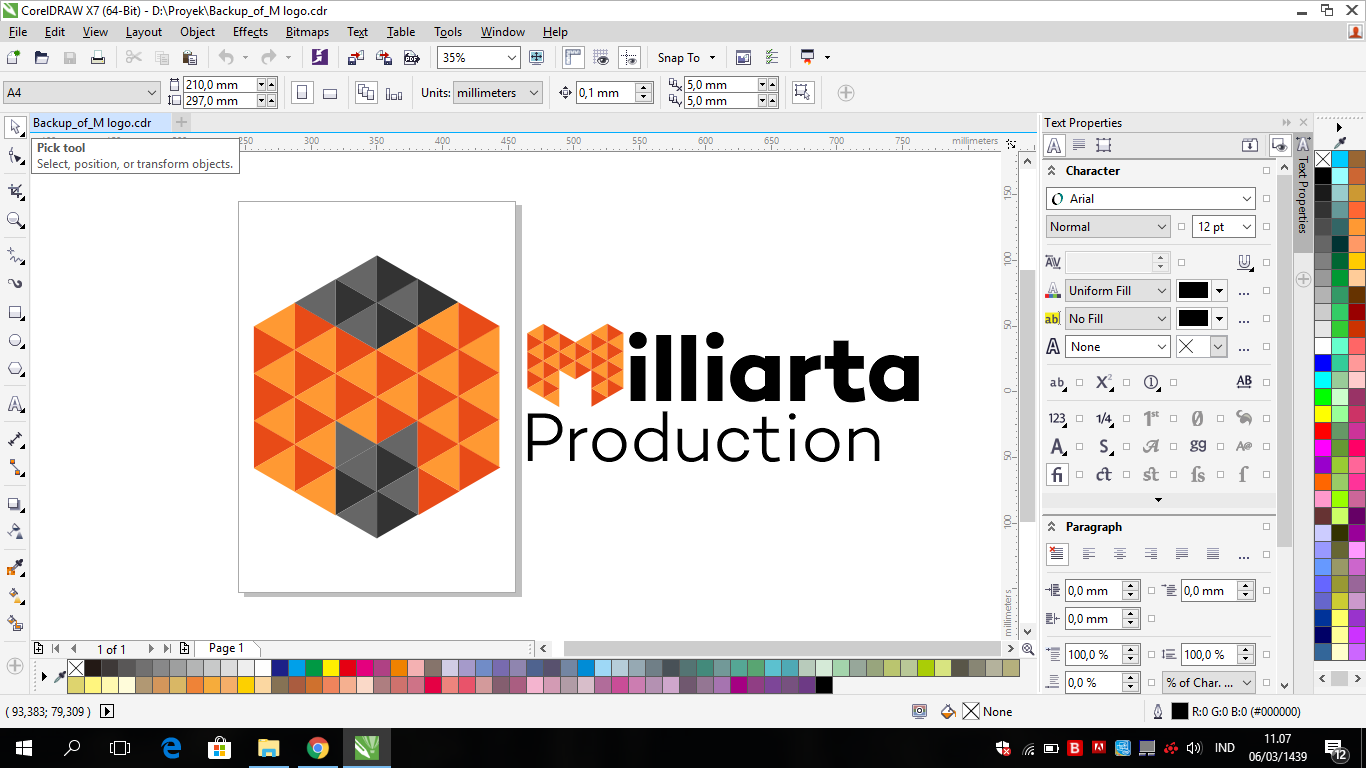The image size is (1366, 768).
Task: Click the landscape orientation button
Action: coord(330,92)
